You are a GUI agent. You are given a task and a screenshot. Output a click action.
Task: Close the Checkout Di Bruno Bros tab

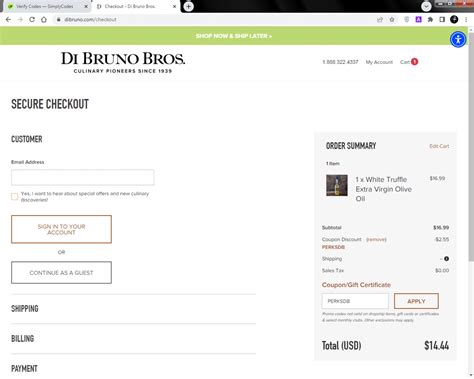174,6
